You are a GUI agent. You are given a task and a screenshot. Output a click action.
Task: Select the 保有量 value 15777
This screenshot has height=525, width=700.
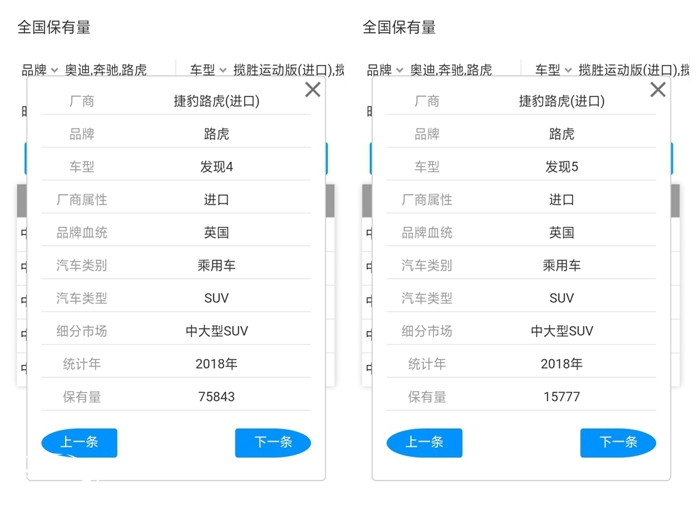[562, 396]
